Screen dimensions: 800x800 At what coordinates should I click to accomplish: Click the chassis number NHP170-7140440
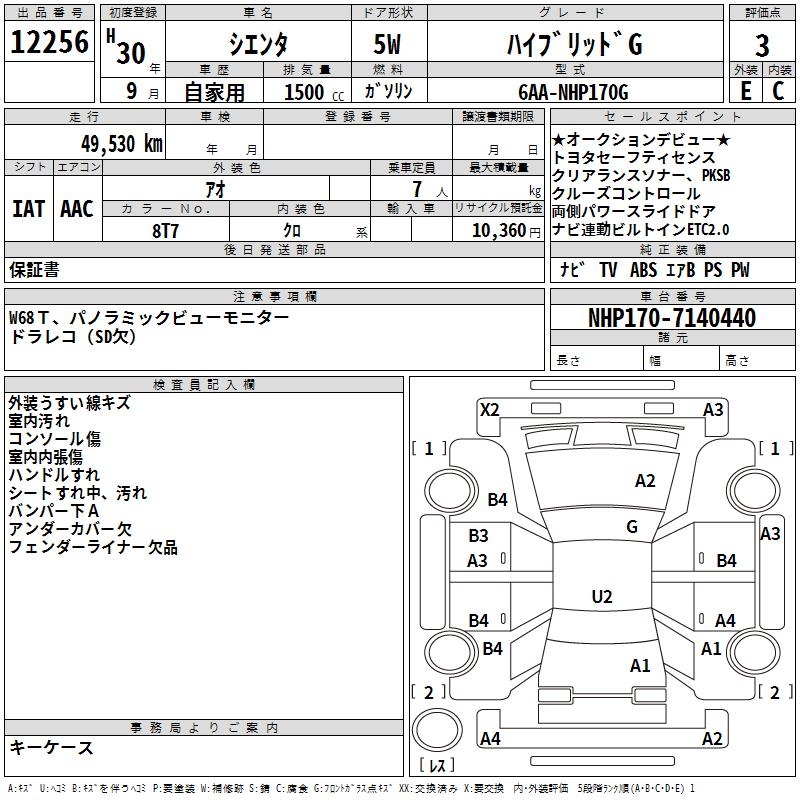[672, 317]
